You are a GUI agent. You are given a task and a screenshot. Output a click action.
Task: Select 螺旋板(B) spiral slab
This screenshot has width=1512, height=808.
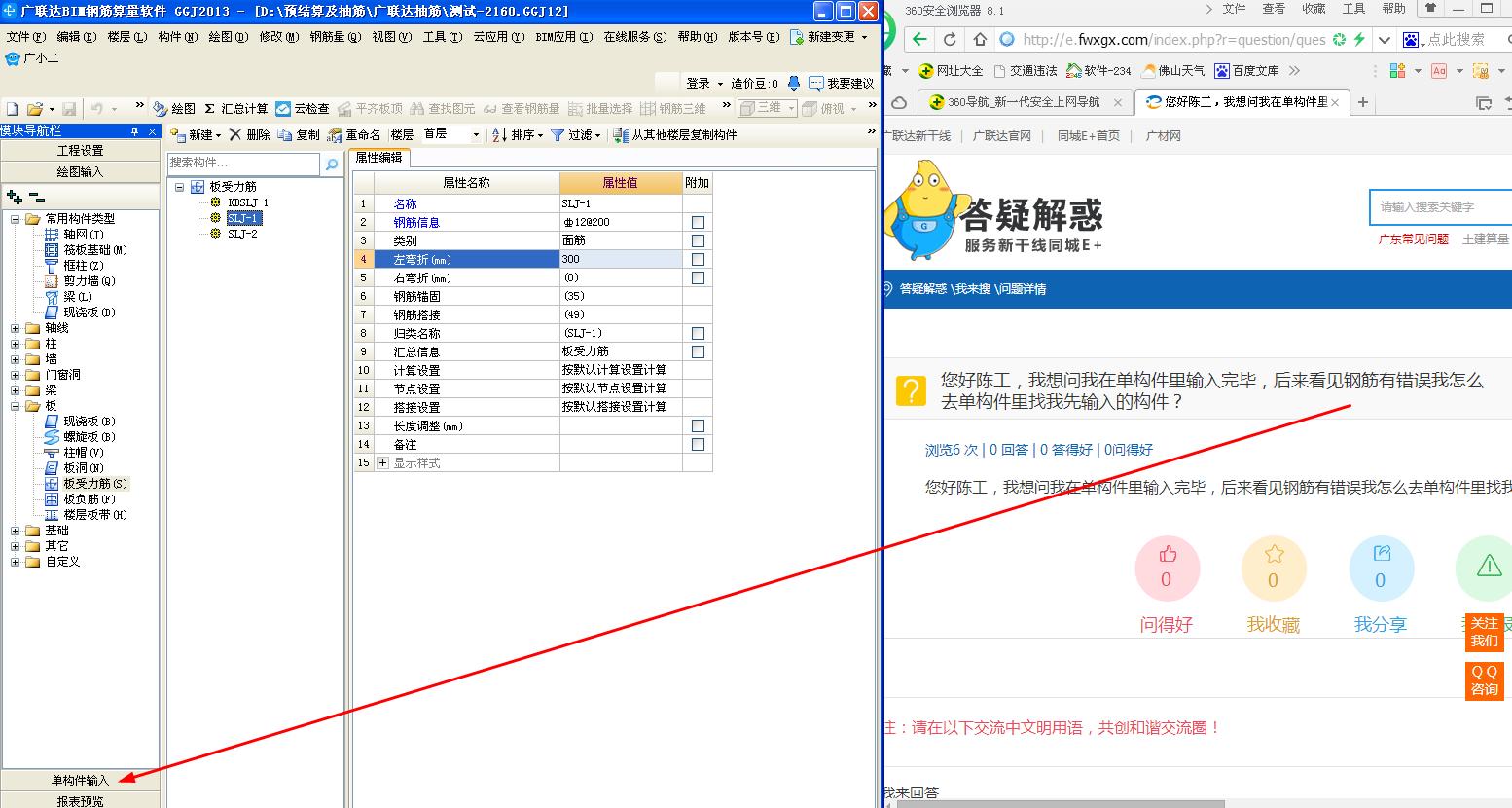(80, 437)
